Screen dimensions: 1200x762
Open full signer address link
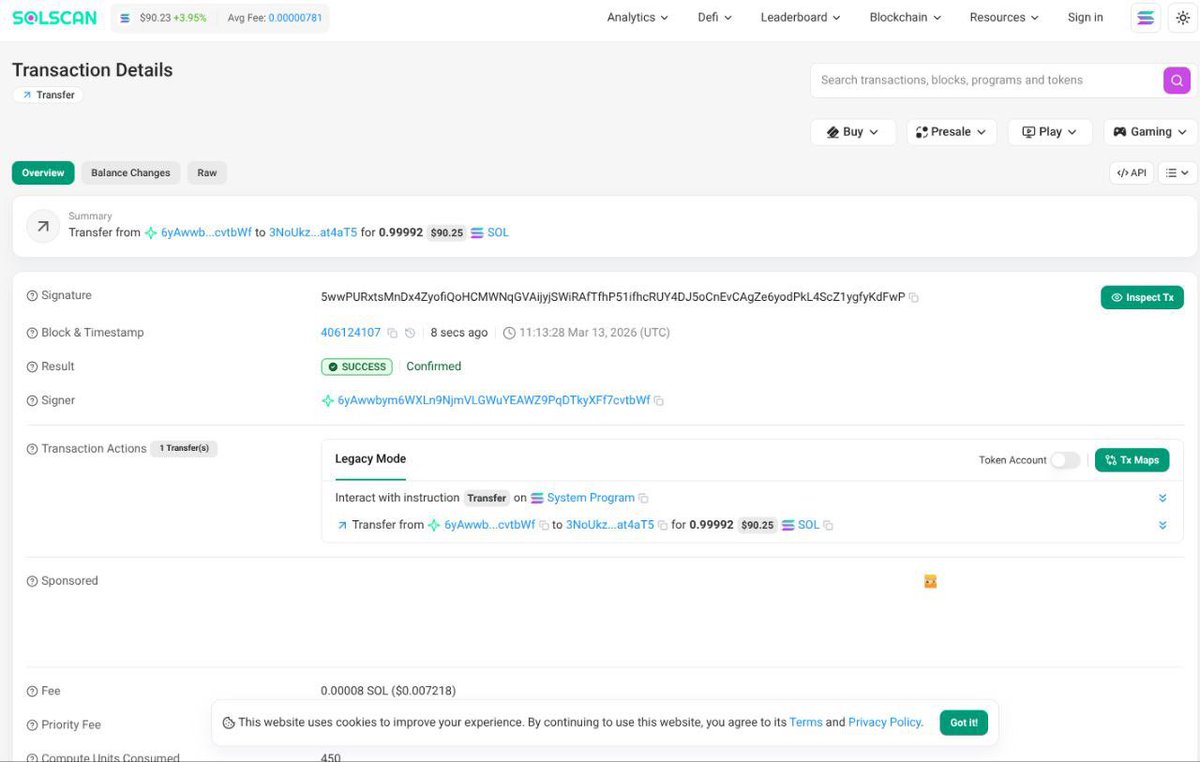click(494, 401)
